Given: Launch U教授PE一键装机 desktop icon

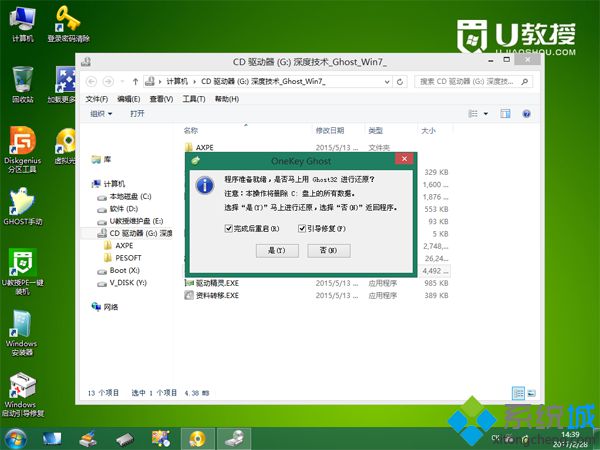Looking at the screenshot, I should tap(23, 272).
